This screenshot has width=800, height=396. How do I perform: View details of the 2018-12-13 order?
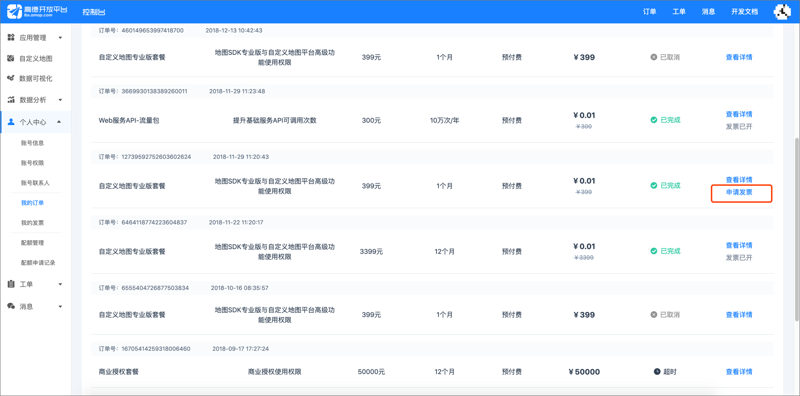pos(739,57)
